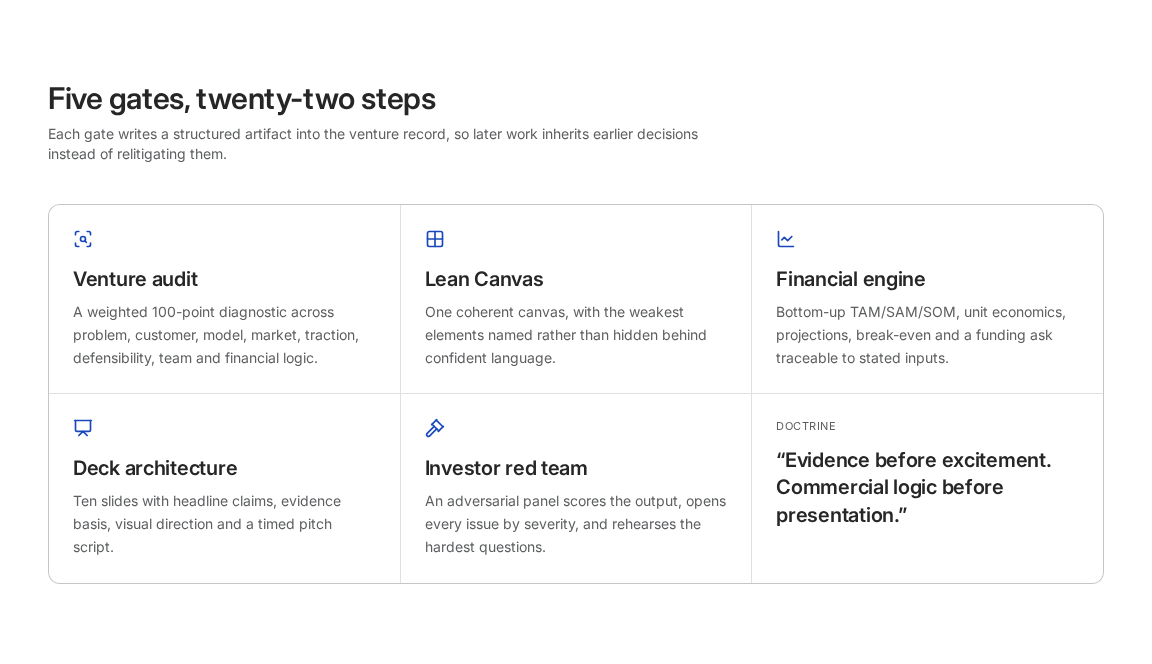Click the "Venture audit" card title
This screenshot has height=664, width=1152.
point(135,279)
